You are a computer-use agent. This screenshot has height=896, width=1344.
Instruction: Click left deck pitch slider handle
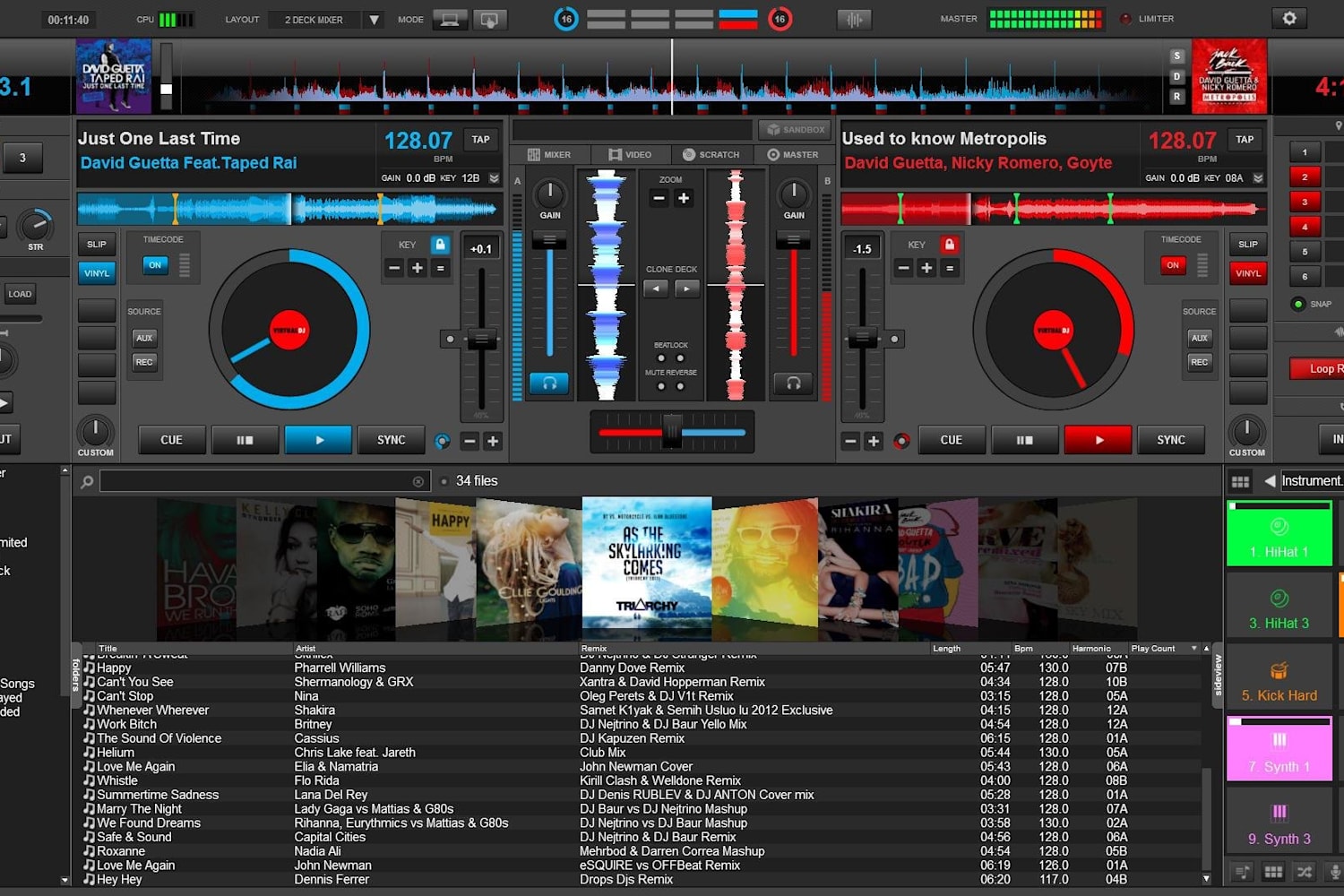[481, 339]
